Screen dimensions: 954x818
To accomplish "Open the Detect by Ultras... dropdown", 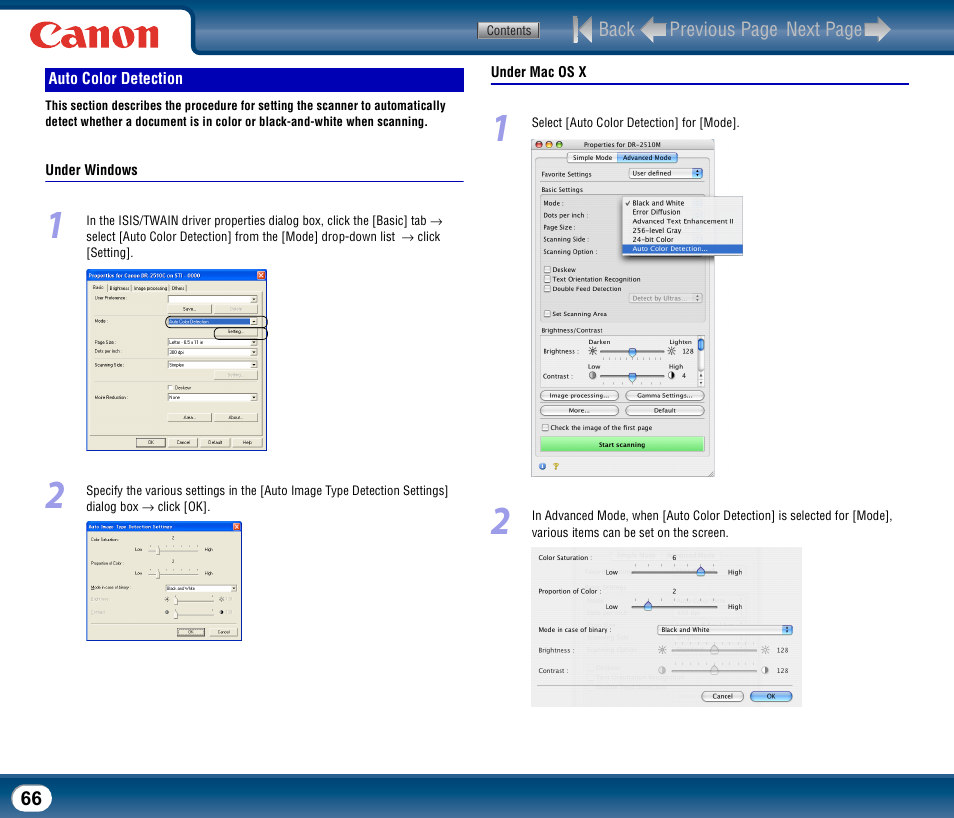I will [x=666, y=298].
